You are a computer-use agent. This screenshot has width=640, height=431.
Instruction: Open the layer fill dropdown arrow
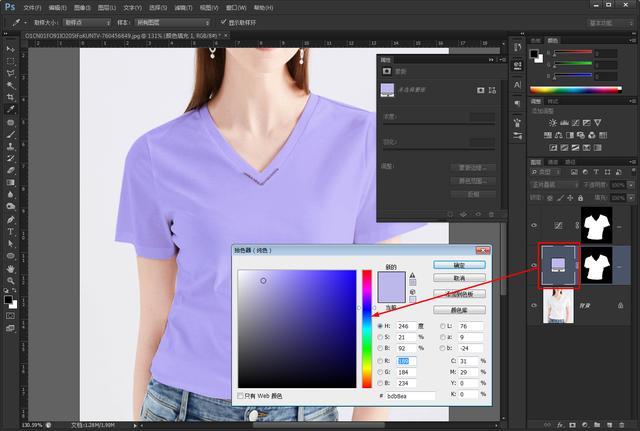631,198
